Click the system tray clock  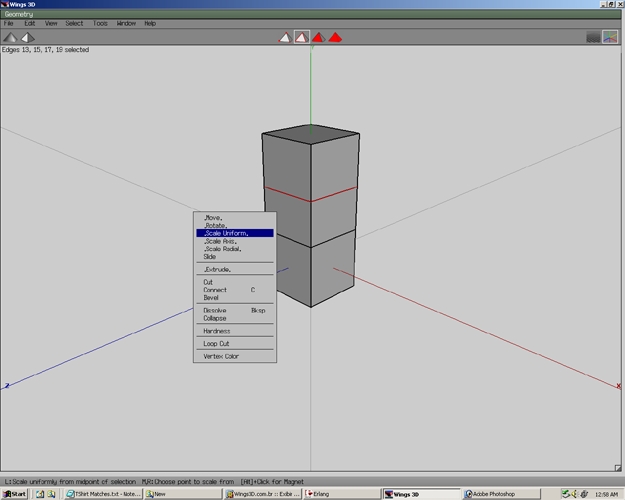[606, 494]
